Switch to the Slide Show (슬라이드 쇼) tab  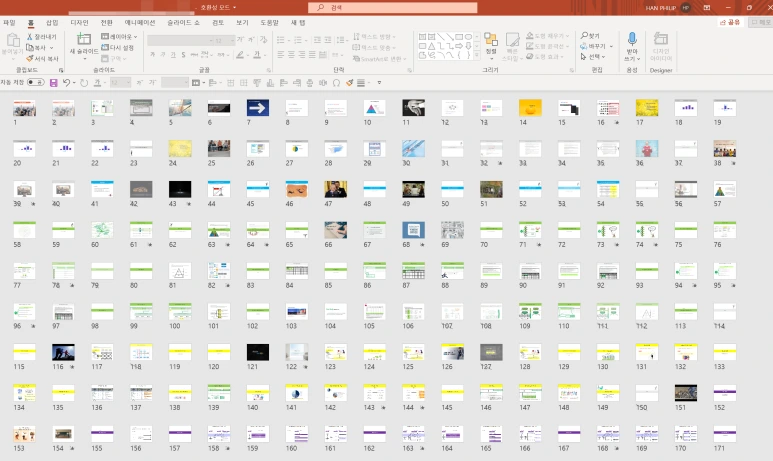(183, 23)
